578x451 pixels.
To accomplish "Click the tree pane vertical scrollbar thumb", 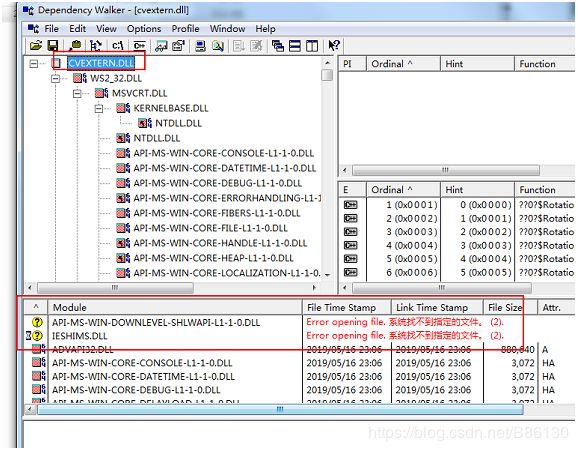I will click(x=327, y=75).
